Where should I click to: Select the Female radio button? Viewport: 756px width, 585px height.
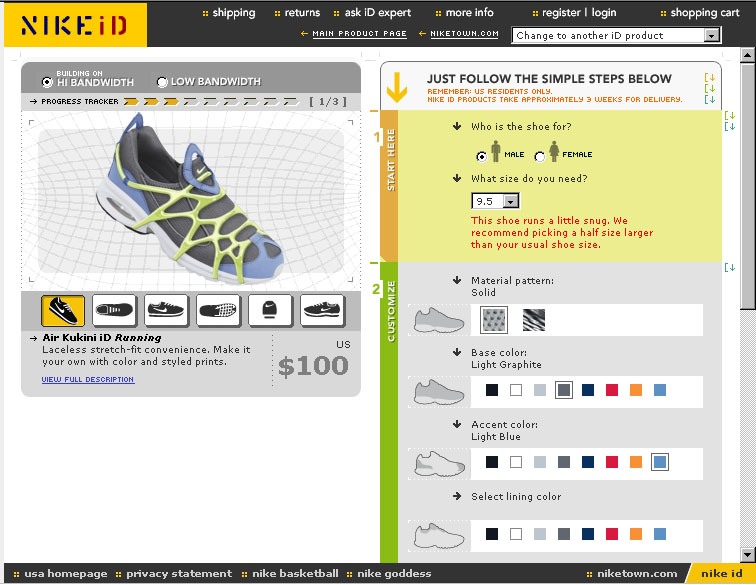click(x=540, y=156)
